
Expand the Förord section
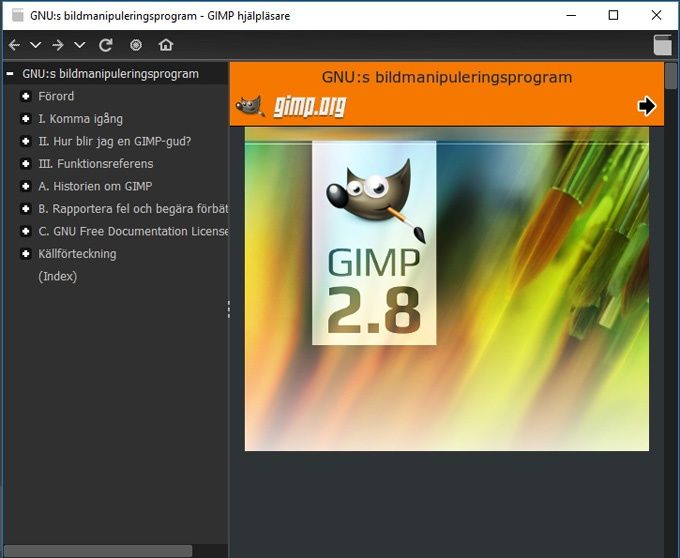point(26,96)
